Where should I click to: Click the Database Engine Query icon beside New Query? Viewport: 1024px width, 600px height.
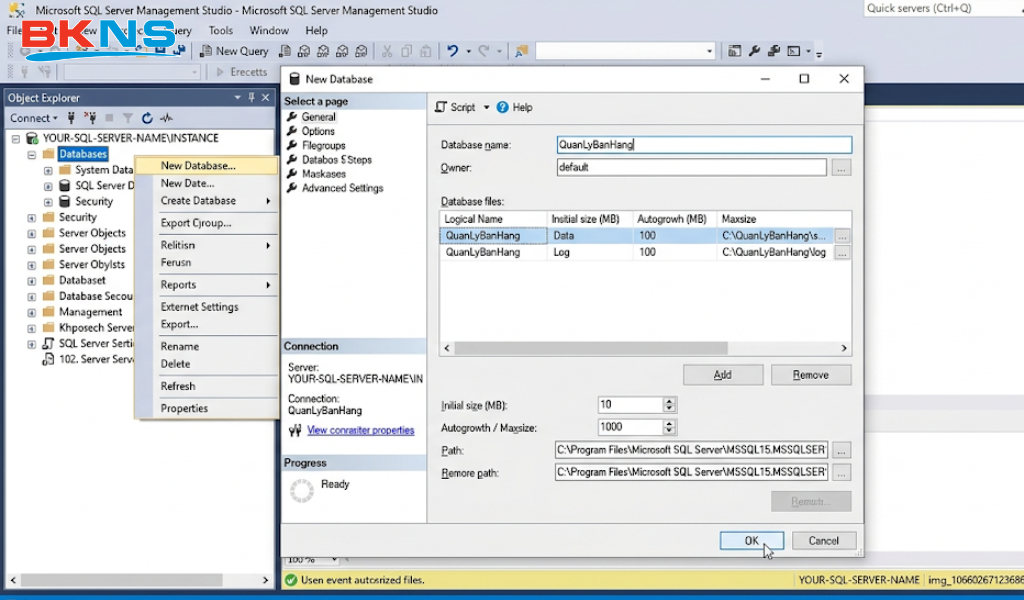285,51
